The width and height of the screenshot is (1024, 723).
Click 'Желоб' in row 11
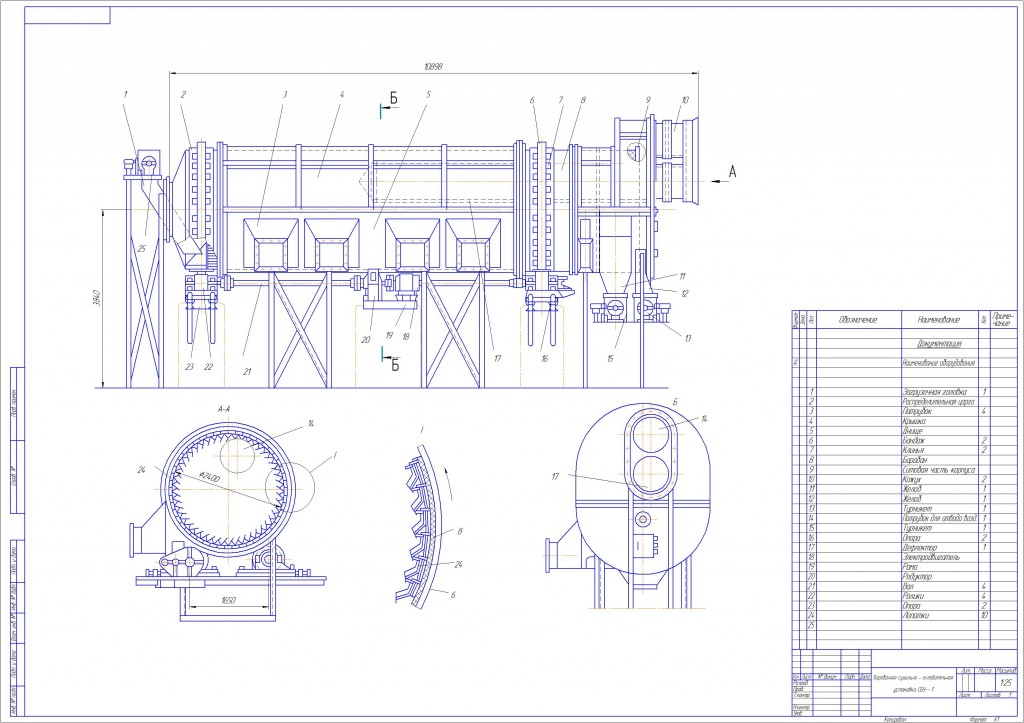point(912,489)
